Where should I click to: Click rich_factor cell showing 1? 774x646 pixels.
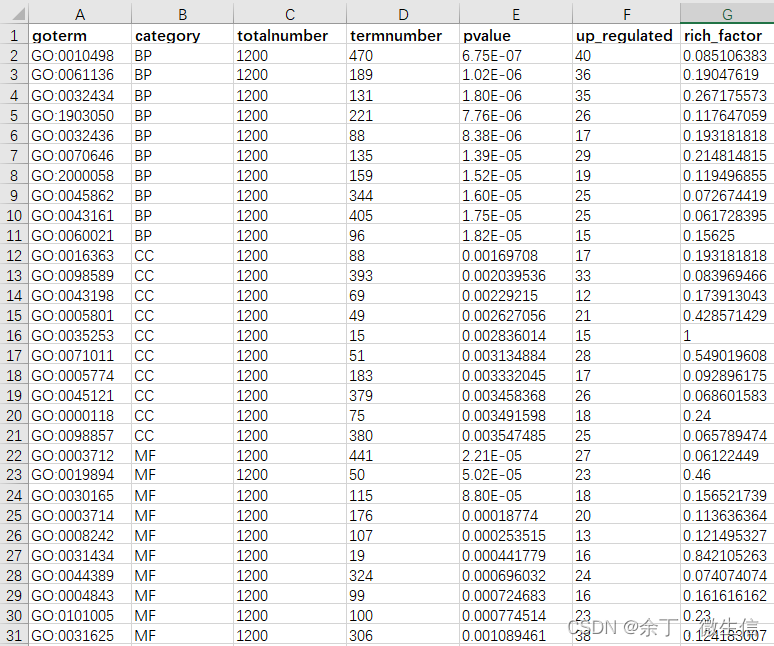(727, 335)
